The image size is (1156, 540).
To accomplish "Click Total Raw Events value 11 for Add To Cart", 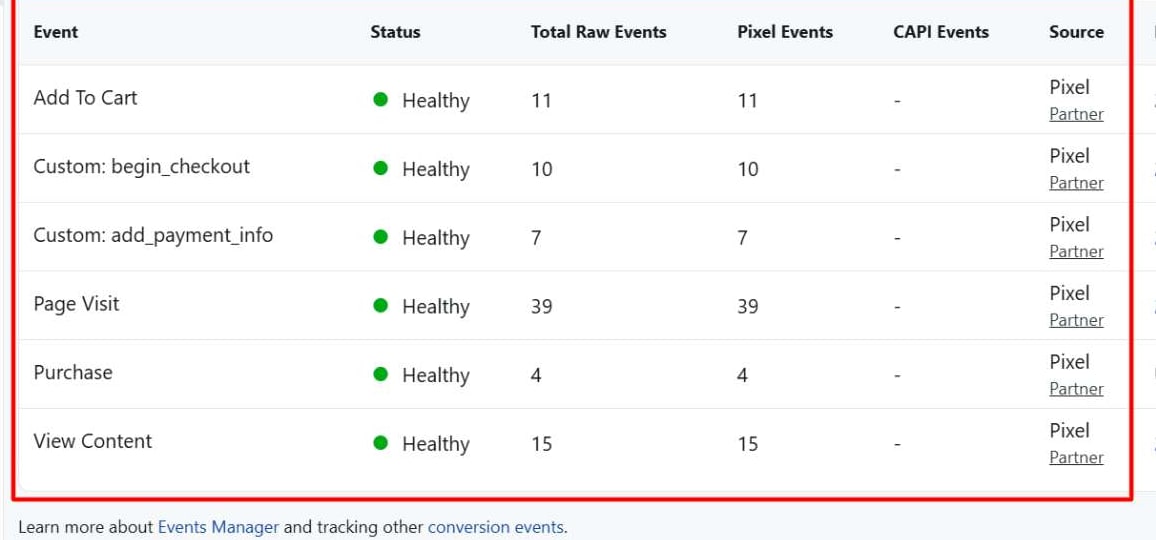I will tap(541, 100).
